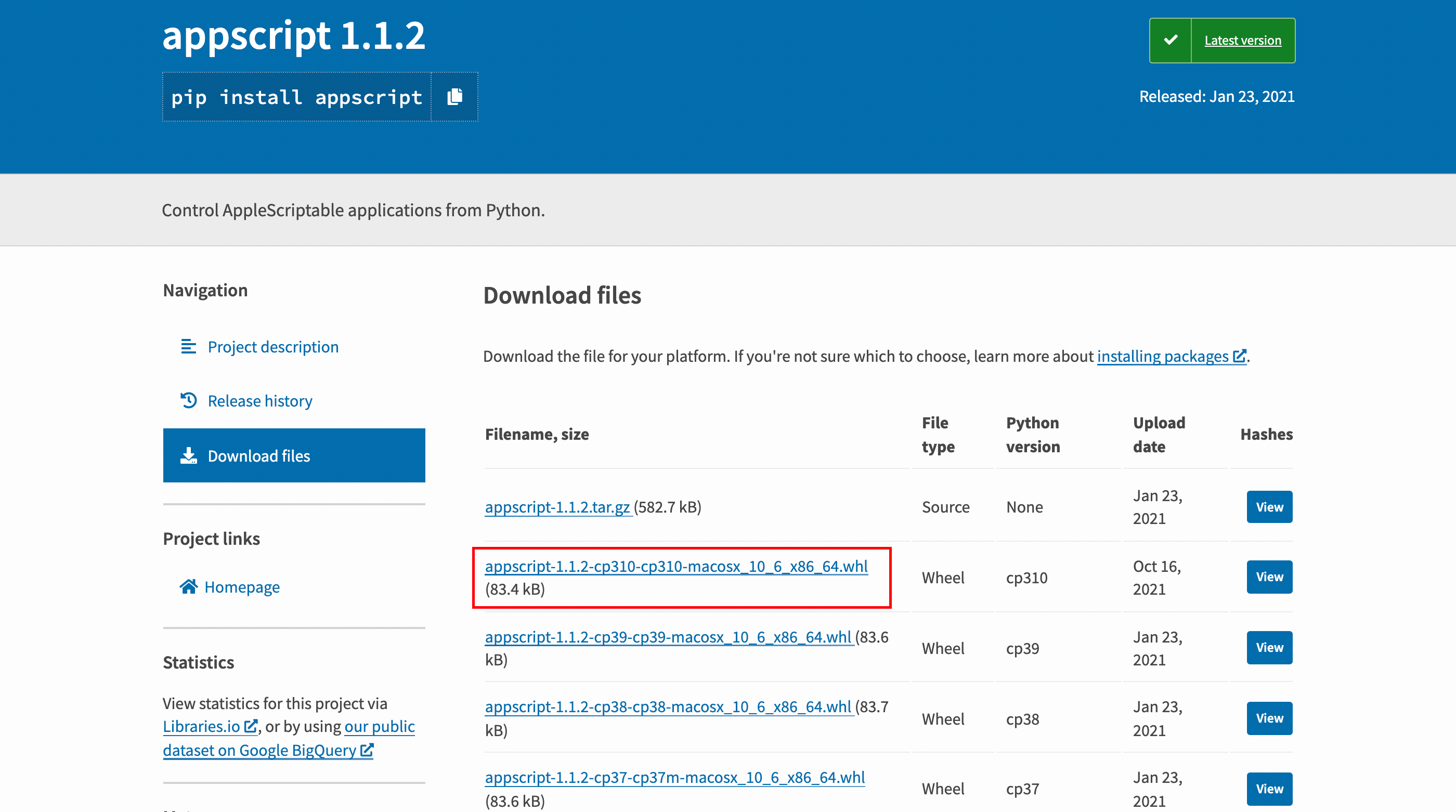The width and height of the screenshot is (1456, 812).
Task: Click the green checkmark icon beside Latest version
Action: coord(1171,40)
